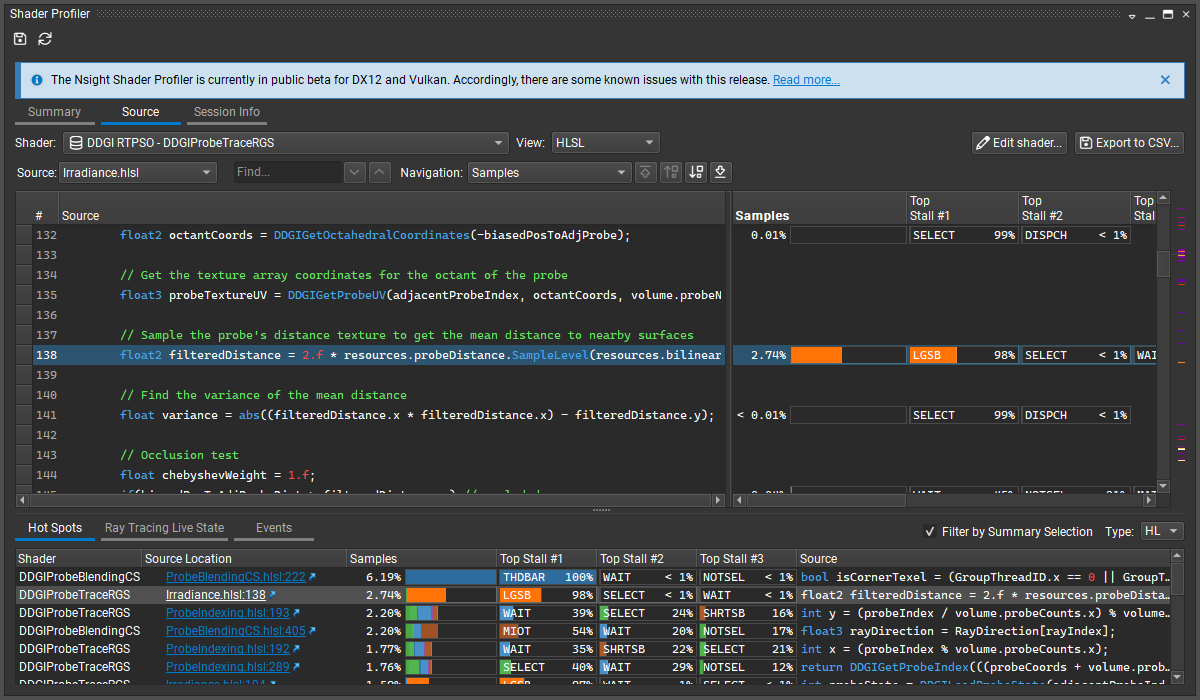Refresh the profiler data
The image size is (1200, 700).
pos(44,38)
